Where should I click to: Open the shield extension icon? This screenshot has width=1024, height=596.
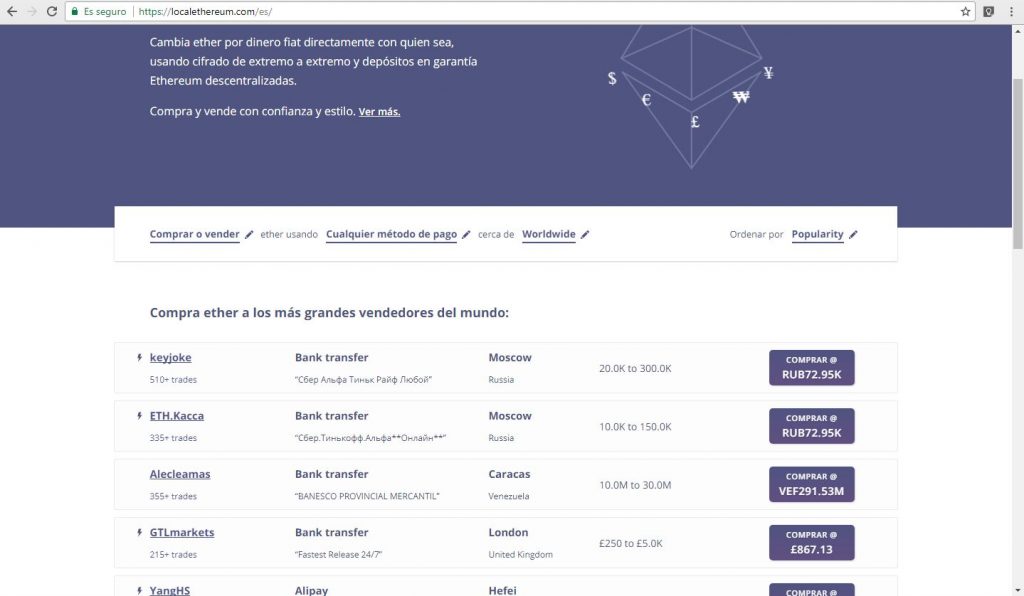[989, 12]
